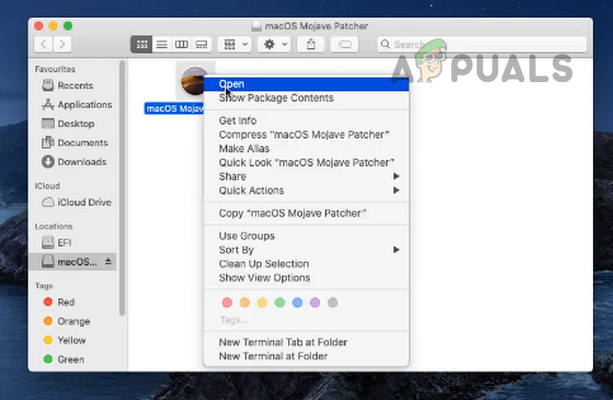This screenshot has width=613, height=400.
Task: Open the gear Action menu
Action: click(x=274, y=44)
